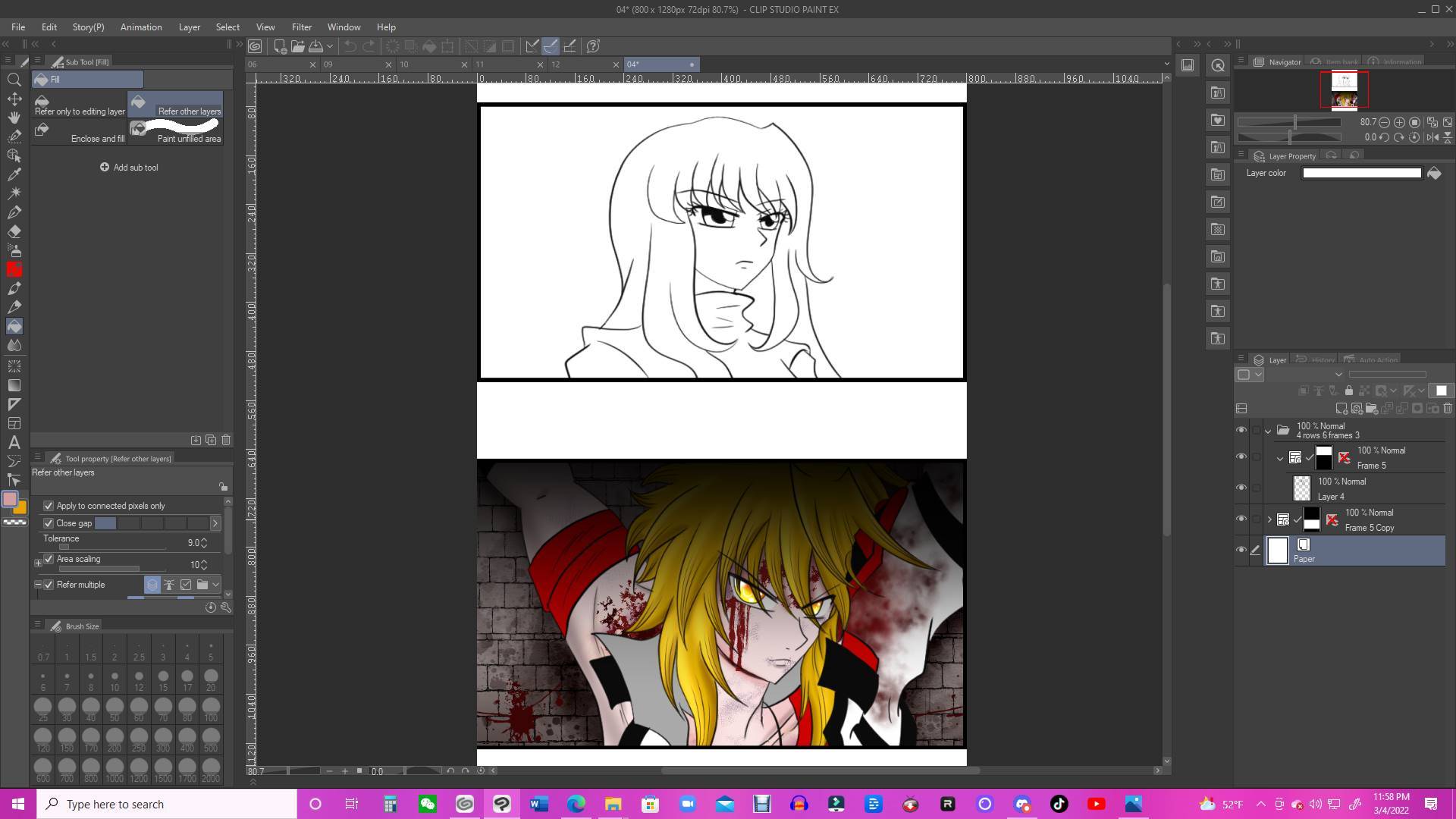The height and width of the screenshot is (819, 1456).
Task: Select the Zoom magnifier tool
Action: coord(14,80)
